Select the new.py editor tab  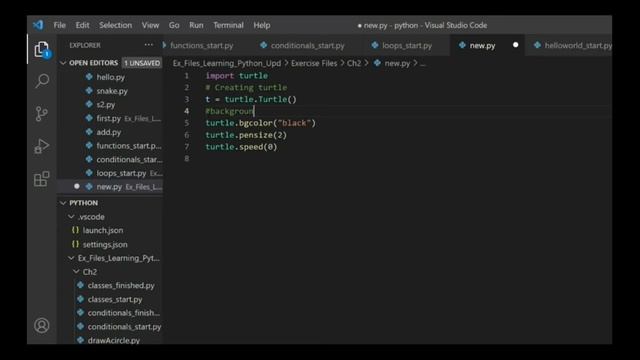click(482, 45)
